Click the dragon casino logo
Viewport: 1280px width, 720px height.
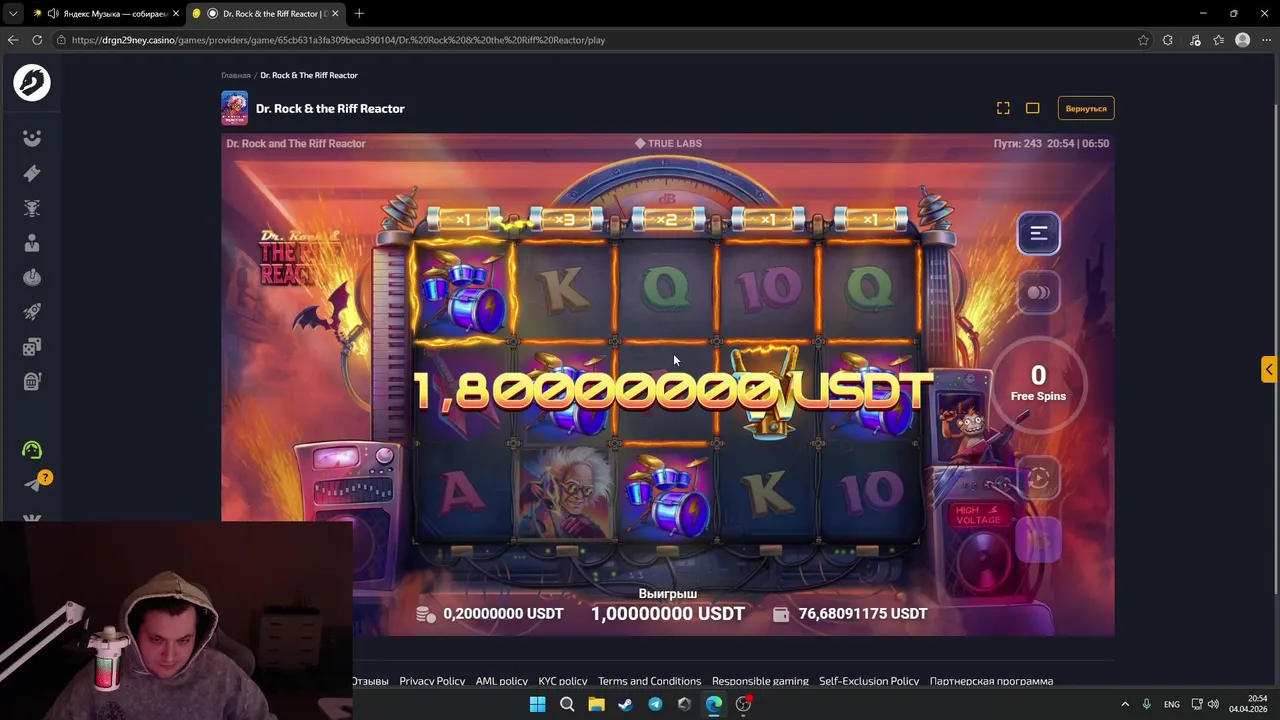32,82
